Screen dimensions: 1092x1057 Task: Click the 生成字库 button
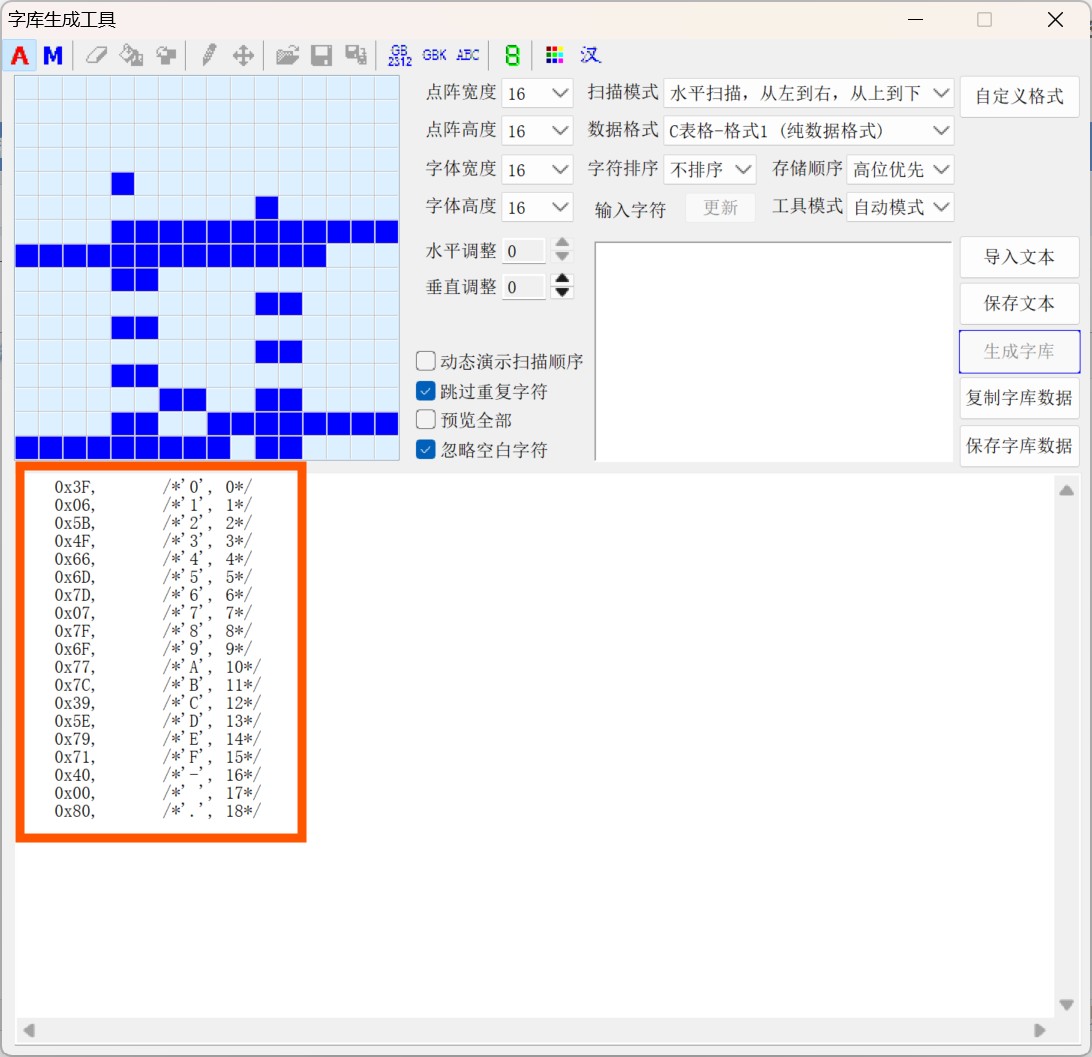tap(1019, 352)
